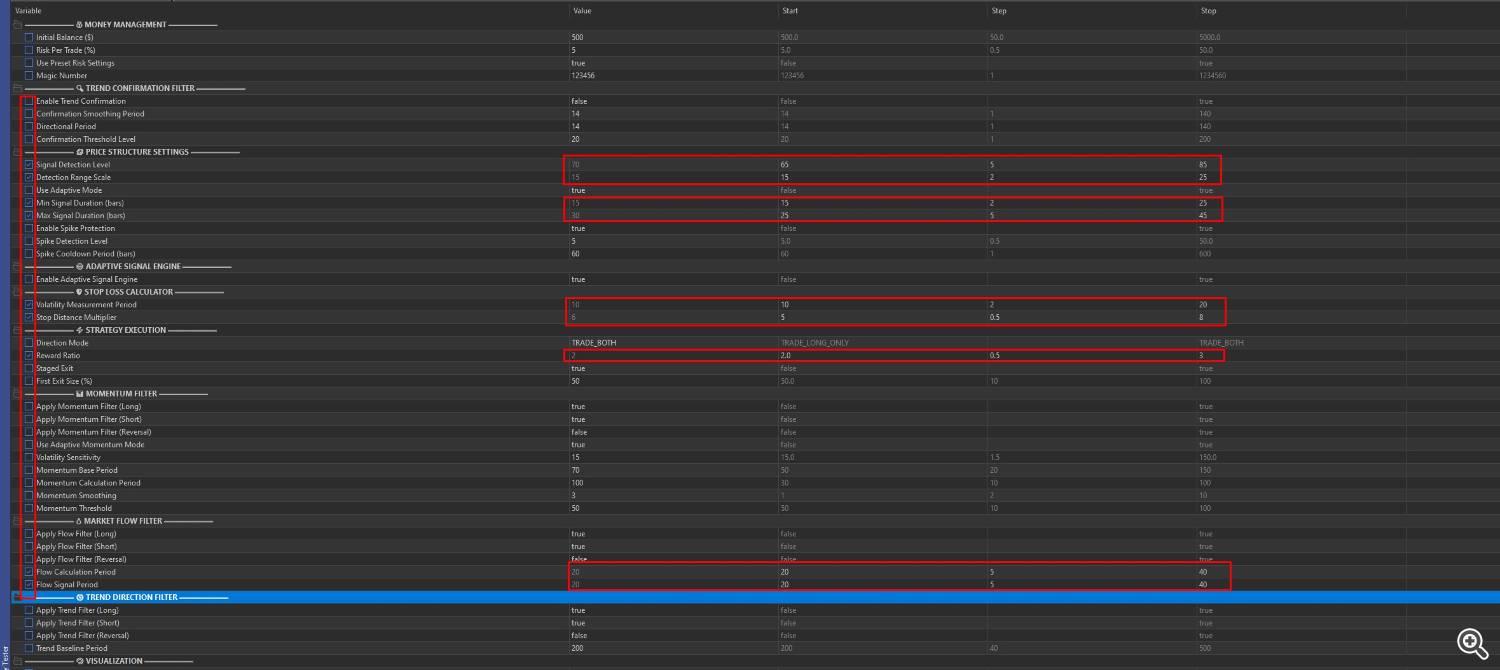Edit the Stop Distance Multiplier stop value 8
1500x670 pixels.
pos(1202,317)
